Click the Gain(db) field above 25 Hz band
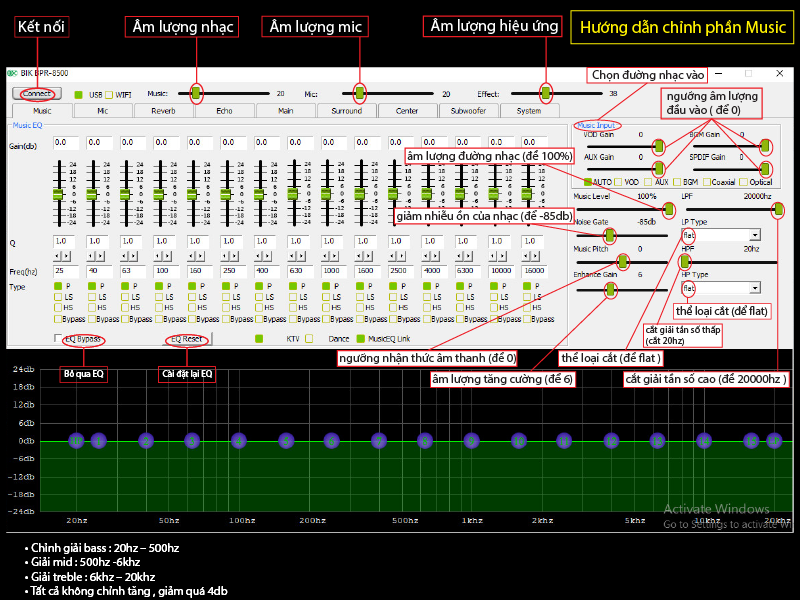 tap(66, 143)
